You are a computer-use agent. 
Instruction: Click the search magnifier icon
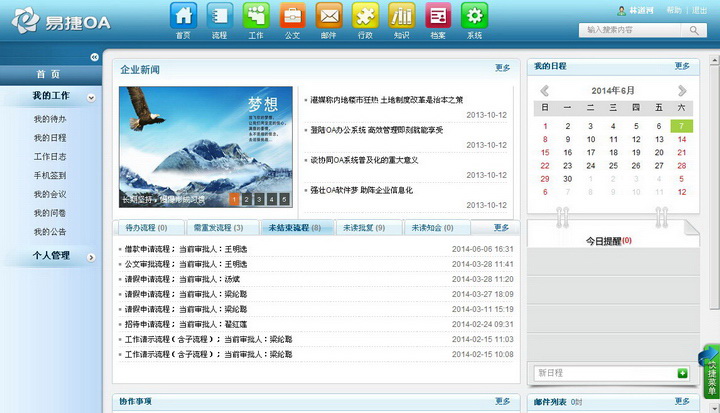tap(694, 30)
